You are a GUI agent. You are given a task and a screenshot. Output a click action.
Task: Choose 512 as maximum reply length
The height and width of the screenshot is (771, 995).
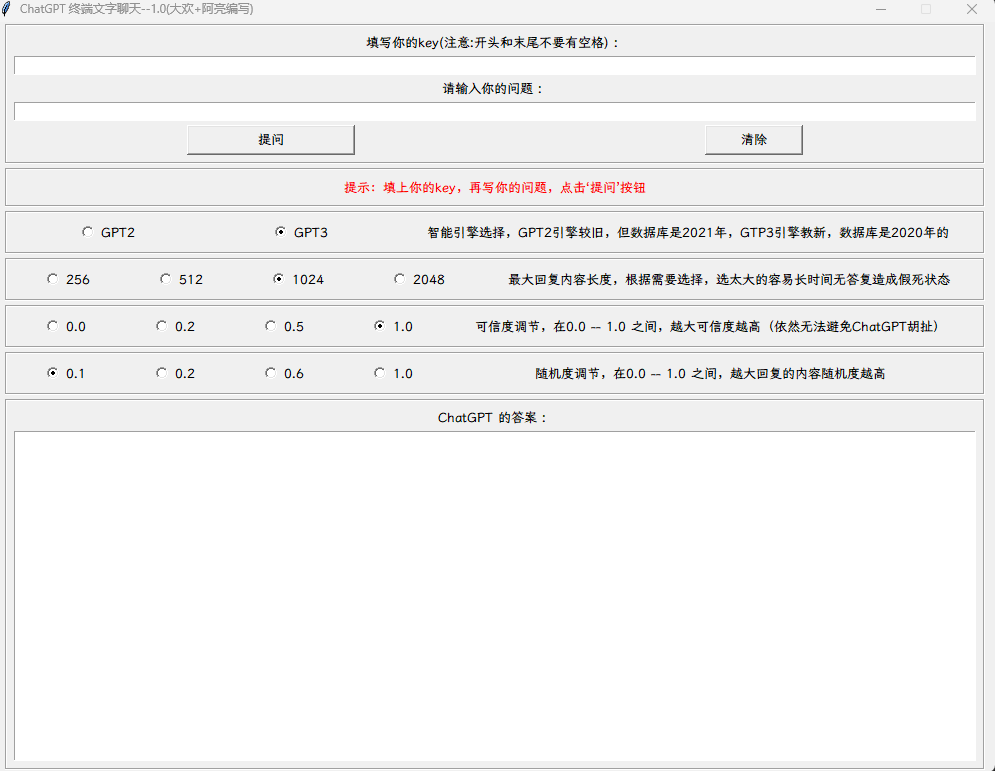pyautogui.click(x=165, y=279)
